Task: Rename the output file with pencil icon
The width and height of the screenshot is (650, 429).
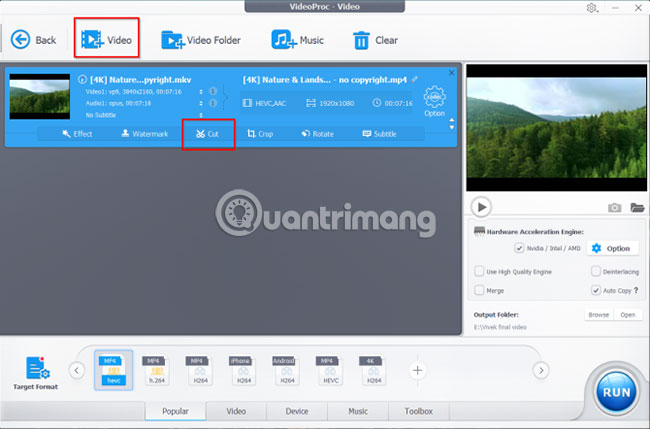Action: pos(414,79)
